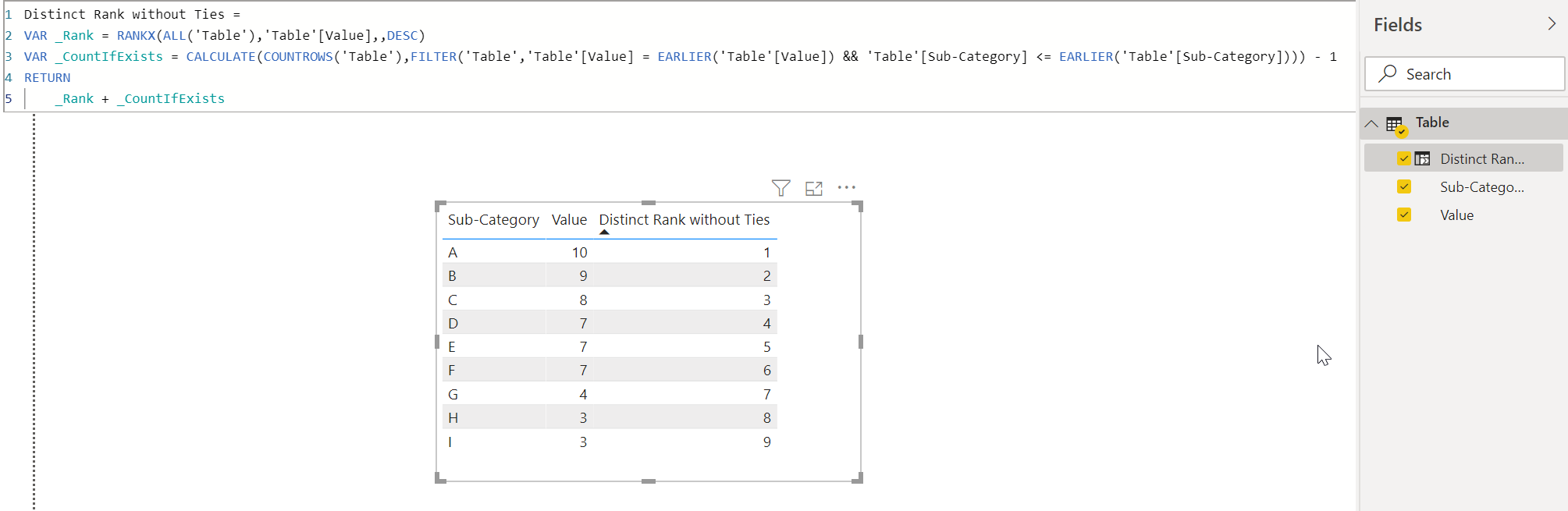This screenshot has width=1568, height=511.
Task: Click RETURN keyword in formula
Action: click(x=47, y=77)
